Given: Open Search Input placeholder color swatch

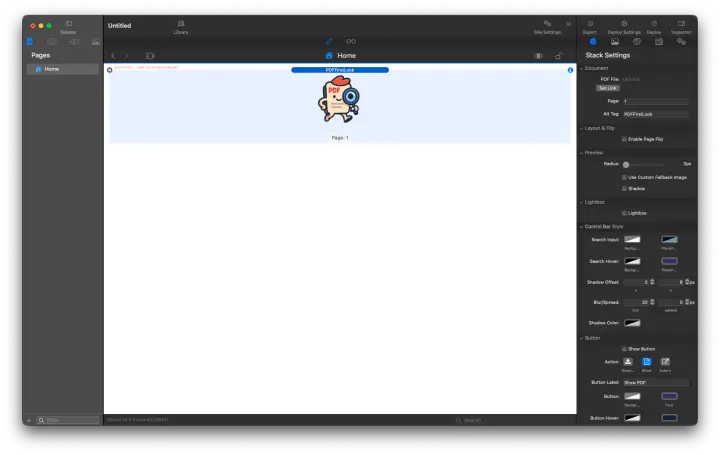Looking at the screenshot, I should [x=669, y=240].
